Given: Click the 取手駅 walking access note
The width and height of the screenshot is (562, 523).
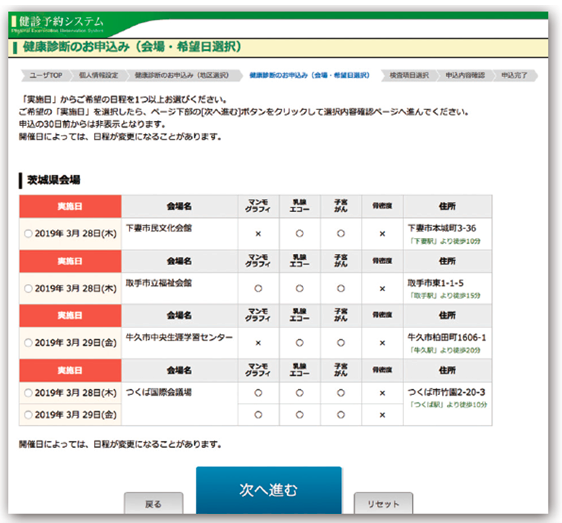Looking at the screenshot, I should 445,296.
